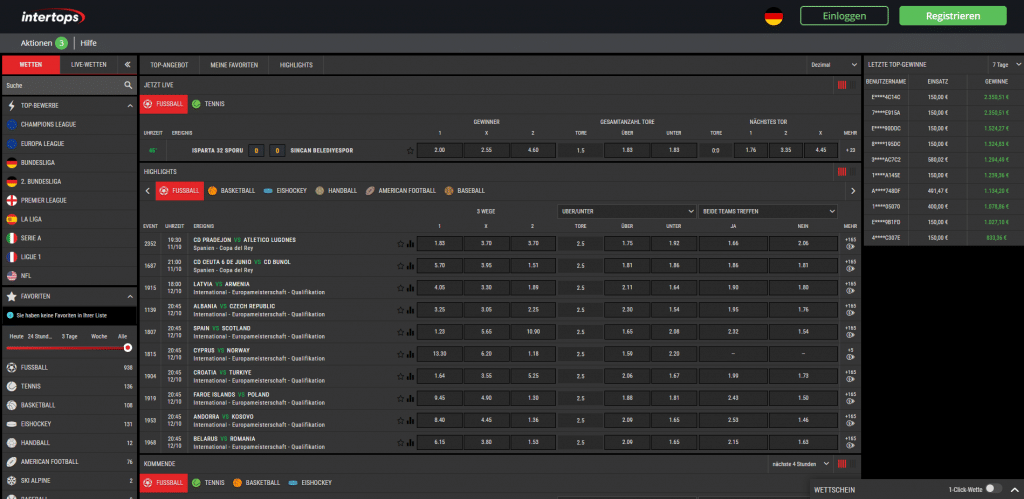Open Tennis sport in left sidebar
Image resolution: width=1024 pixels, height=499 pixels.
point(69,386)
